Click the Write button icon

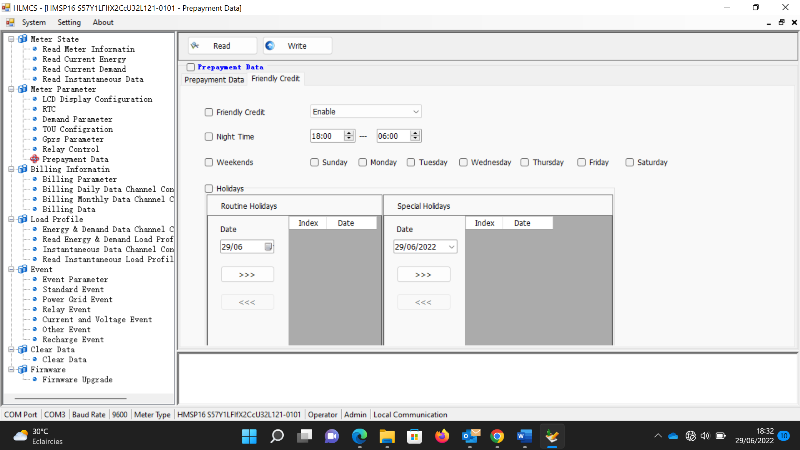pyautogui.click(x=270, y=45)
